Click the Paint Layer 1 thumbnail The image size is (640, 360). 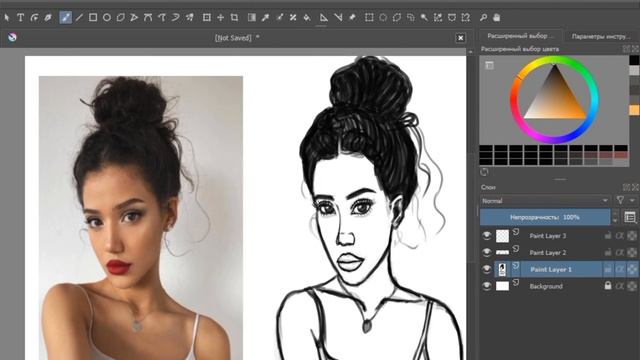(502, 269)
